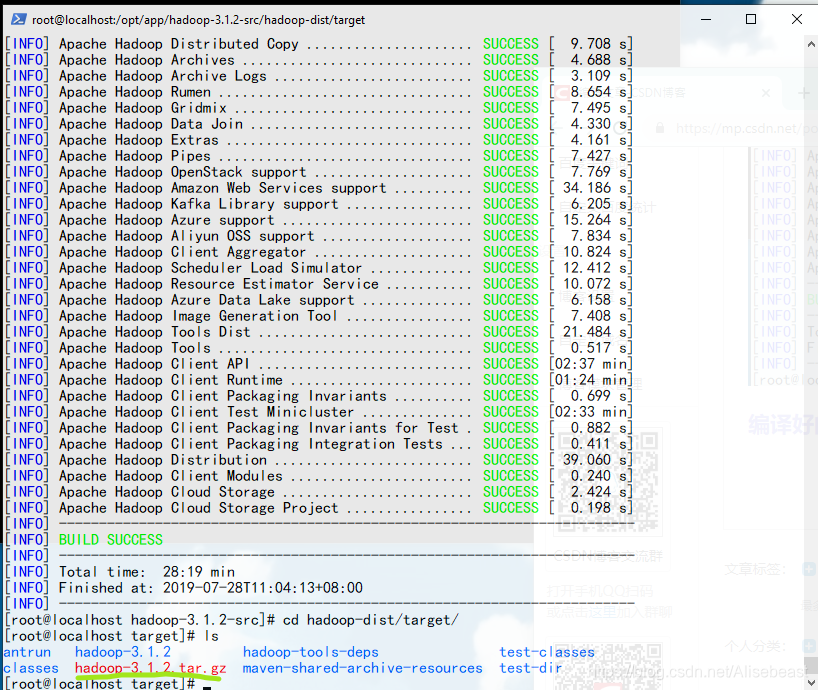Maximize the terminal window
Viewport: 818px width, 690px height.
(751, 20)
